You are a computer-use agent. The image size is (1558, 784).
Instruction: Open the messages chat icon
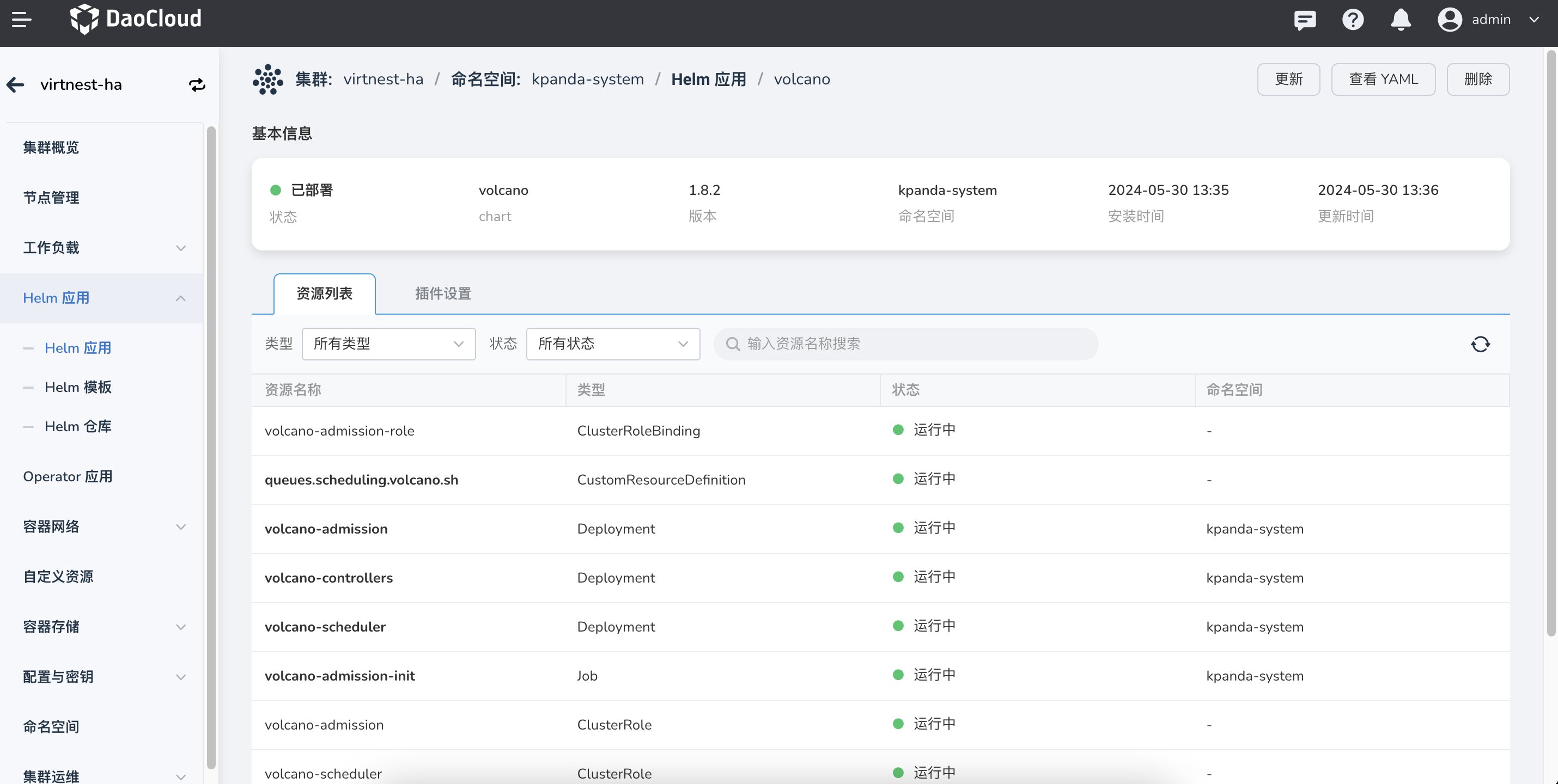(1305, 20)
